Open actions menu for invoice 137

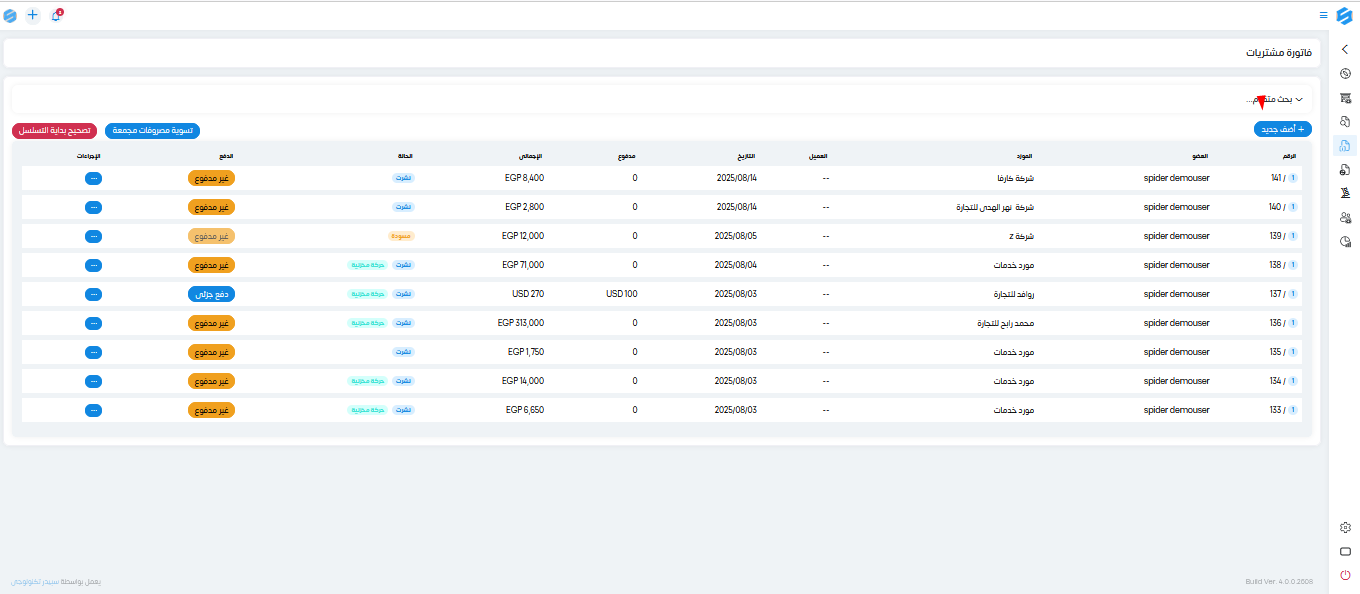(93, 294)
